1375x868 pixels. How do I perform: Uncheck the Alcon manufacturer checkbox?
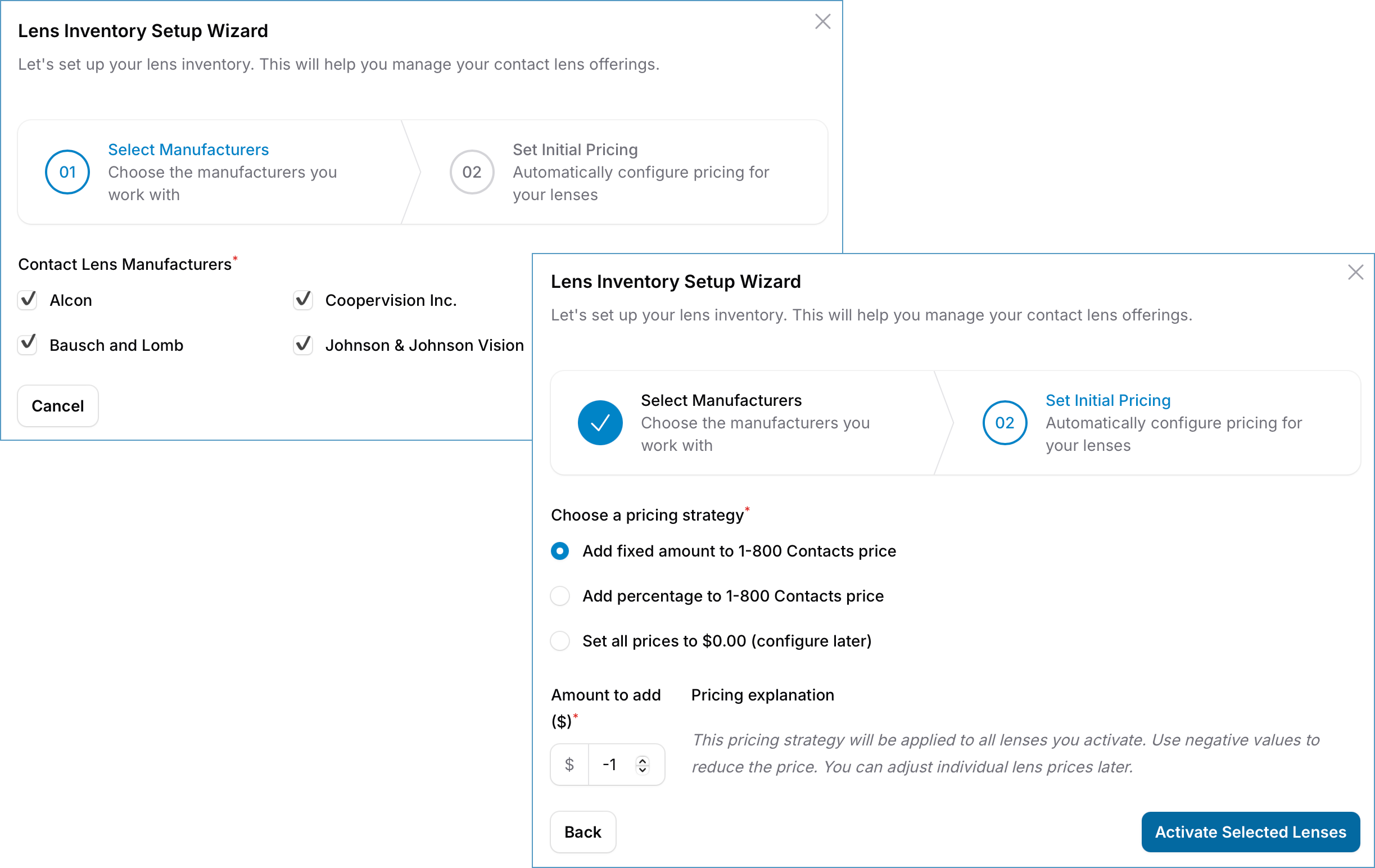click(x=28, y=300)
